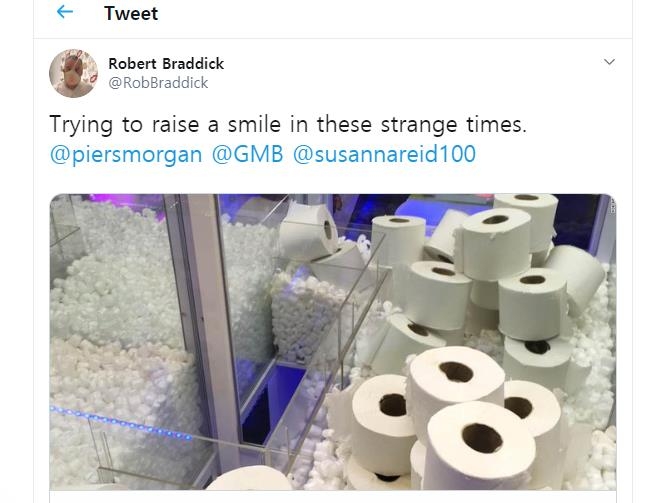Click the single toilet roll at the photo's top
653x503 pixels.
310,232
